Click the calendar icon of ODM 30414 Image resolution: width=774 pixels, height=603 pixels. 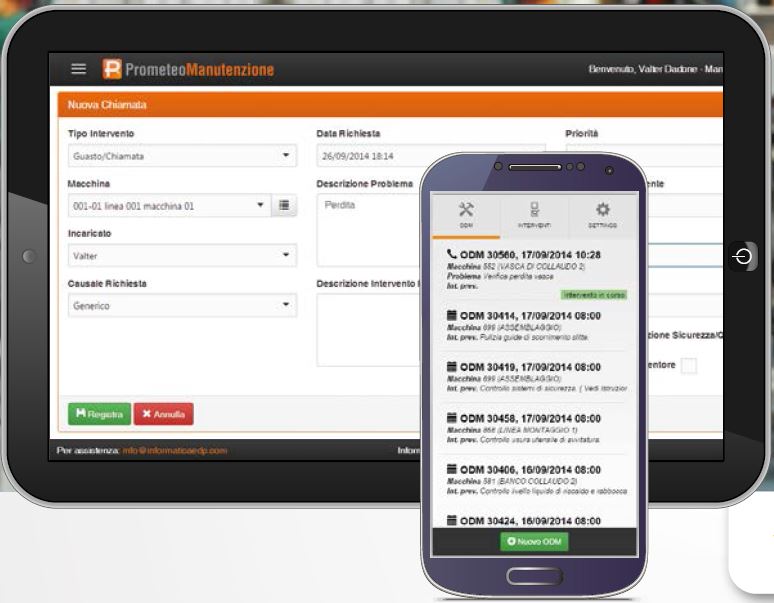451,315
